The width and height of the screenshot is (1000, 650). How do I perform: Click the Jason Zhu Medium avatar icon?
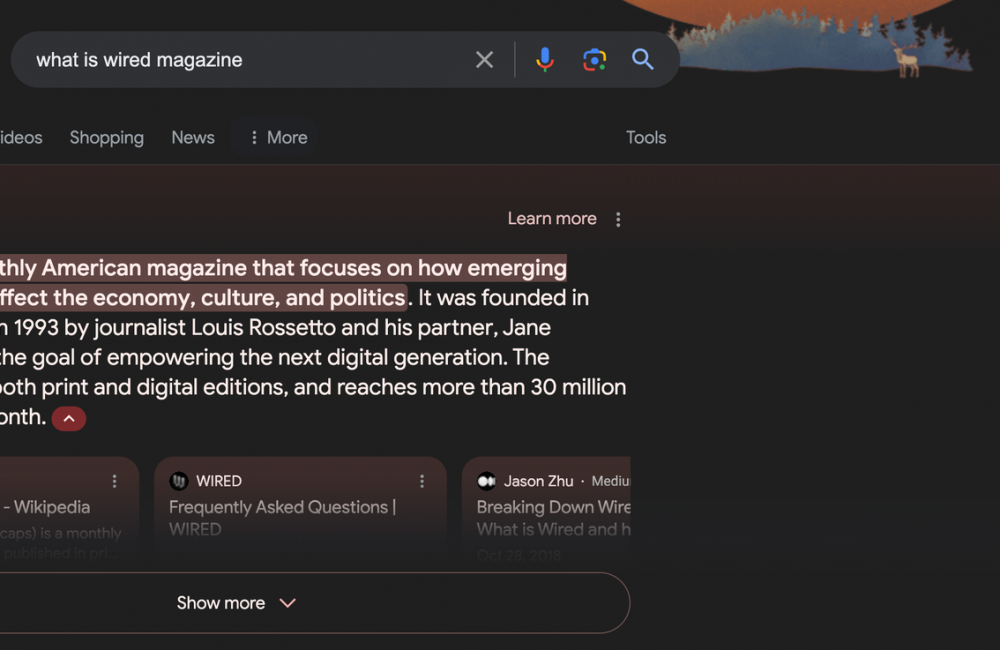click(486, 481)
